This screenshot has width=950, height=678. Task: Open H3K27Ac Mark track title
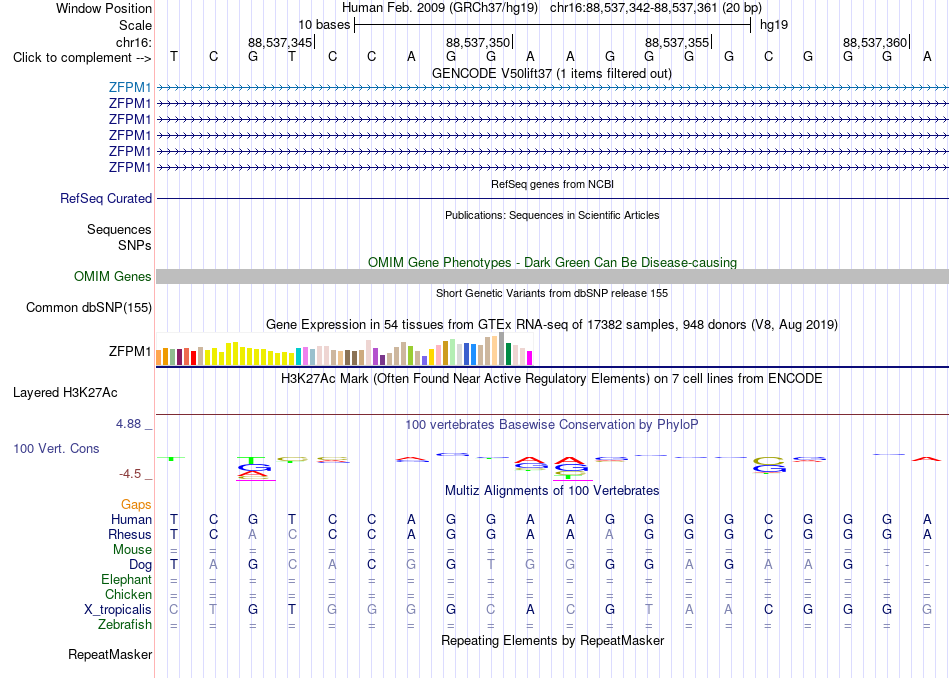552,379
